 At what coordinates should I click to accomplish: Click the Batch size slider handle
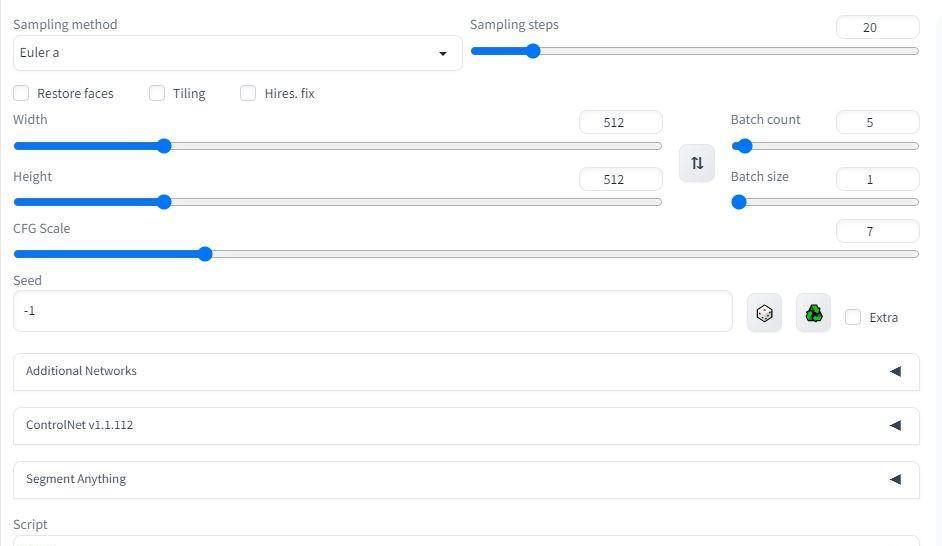coord(739,202)
